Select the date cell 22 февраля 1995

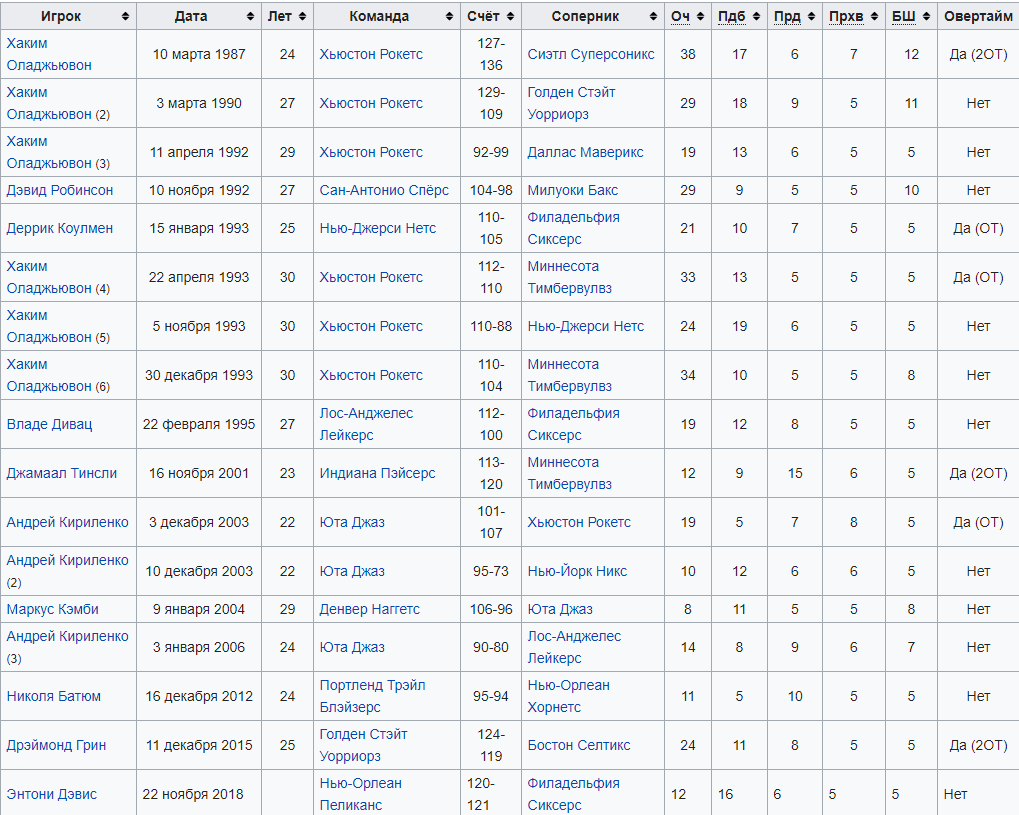coord(199,424)
